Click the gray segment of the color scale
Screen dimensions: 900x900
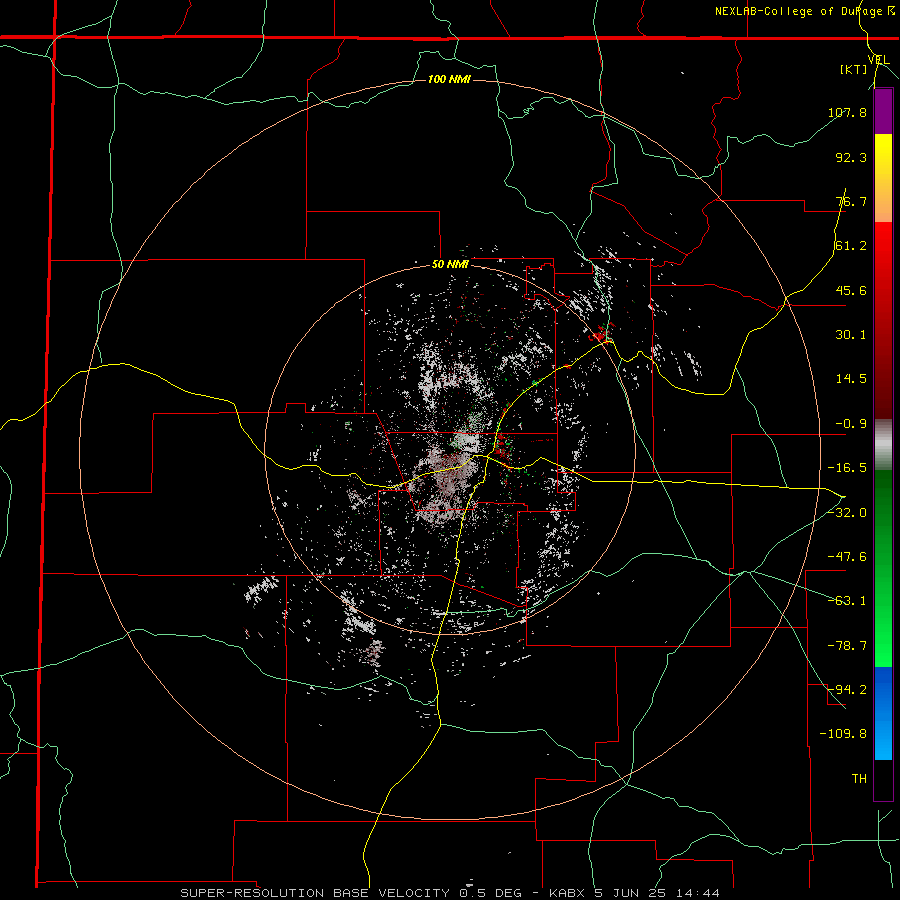pos(883,445)
